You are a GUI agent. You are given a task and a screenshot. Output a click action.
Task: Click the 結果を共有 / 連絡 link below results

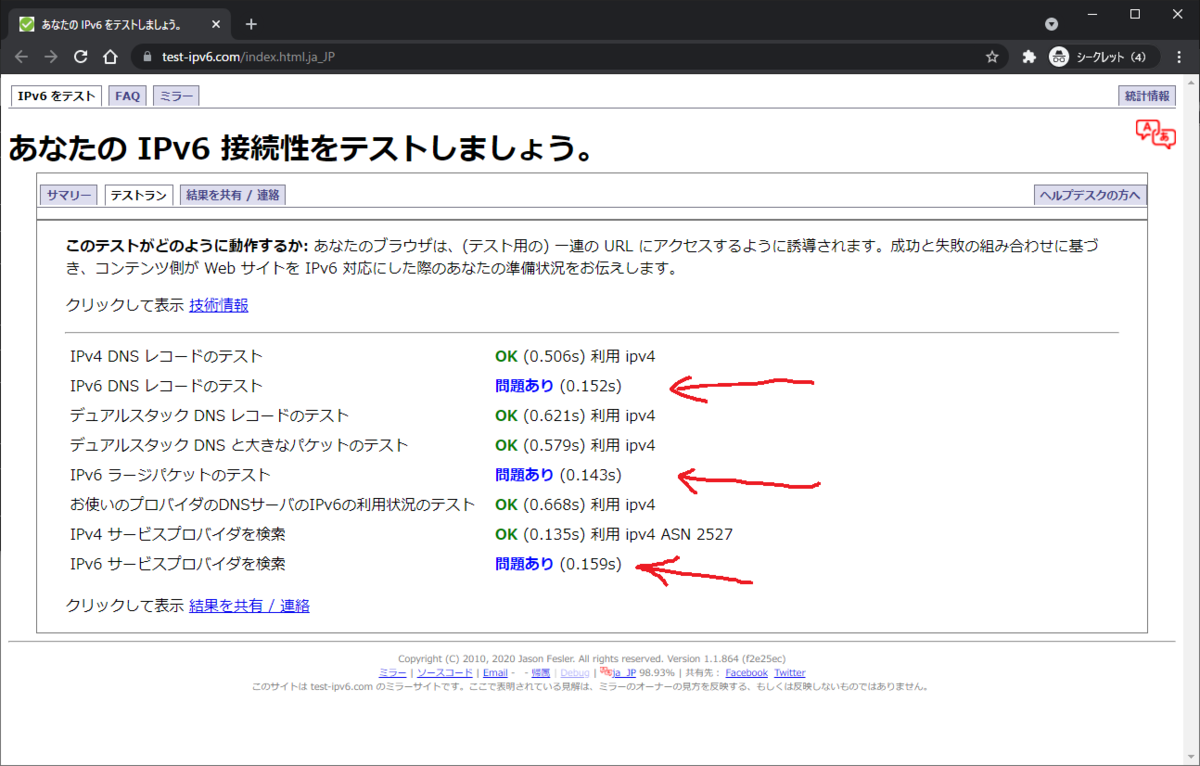249,605
